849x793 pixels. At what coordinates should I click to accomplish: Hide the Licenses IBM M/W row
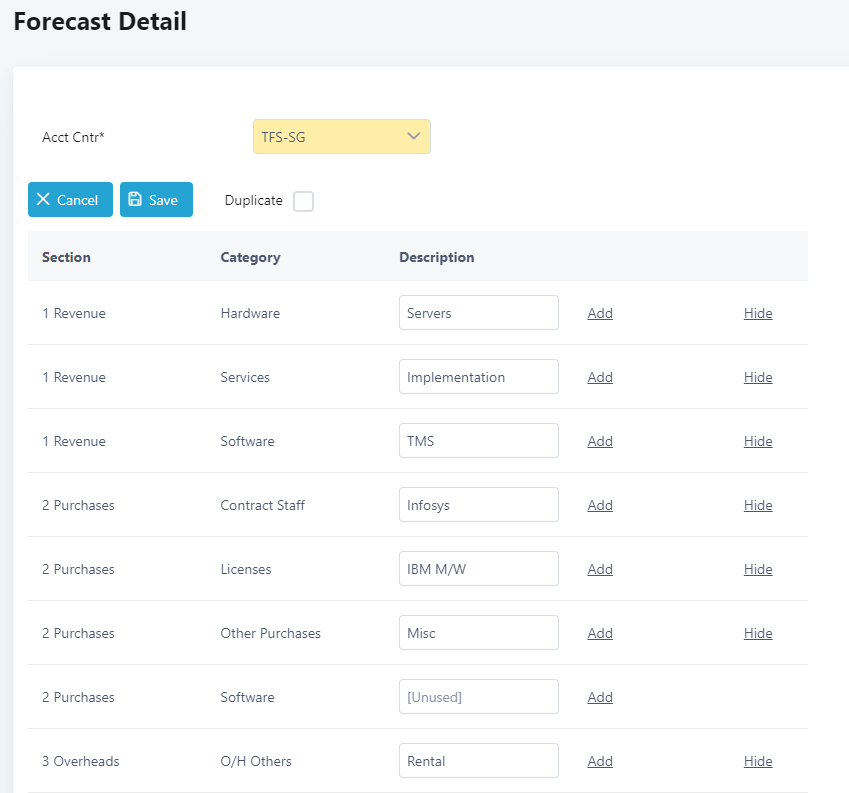point(758,569)
